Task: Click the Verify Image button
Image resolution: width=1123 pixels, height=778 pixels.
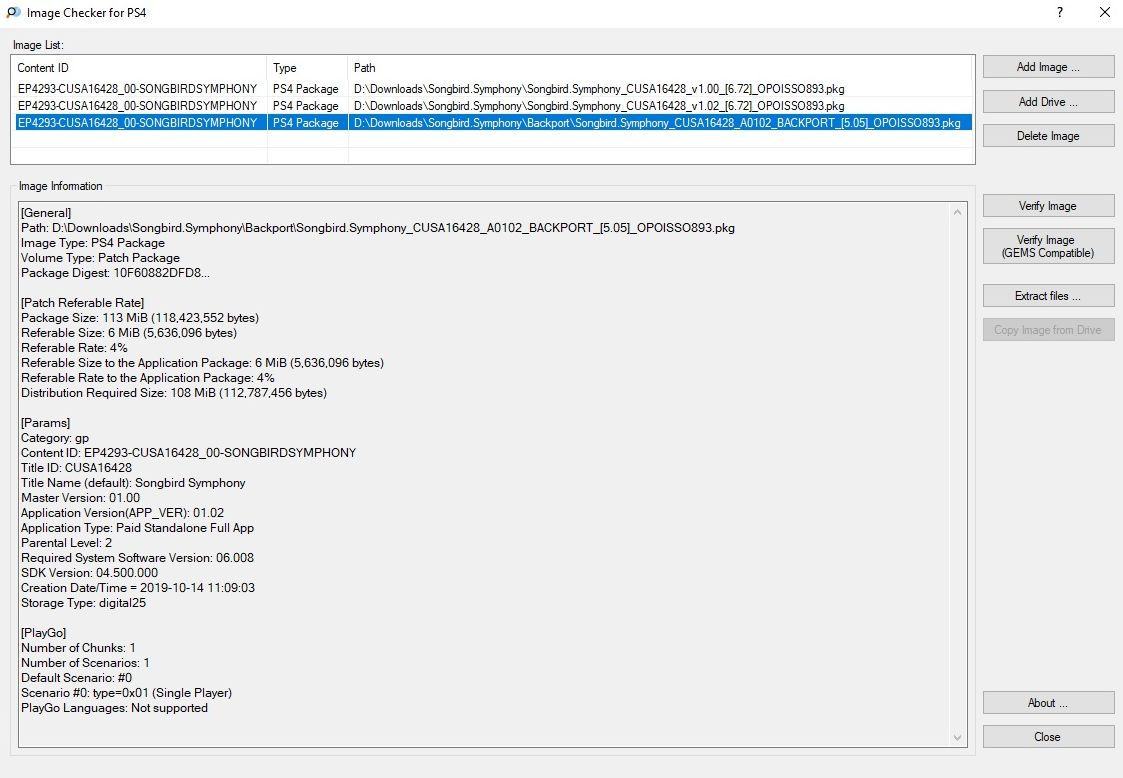Action: click(x=1048, y=206)
